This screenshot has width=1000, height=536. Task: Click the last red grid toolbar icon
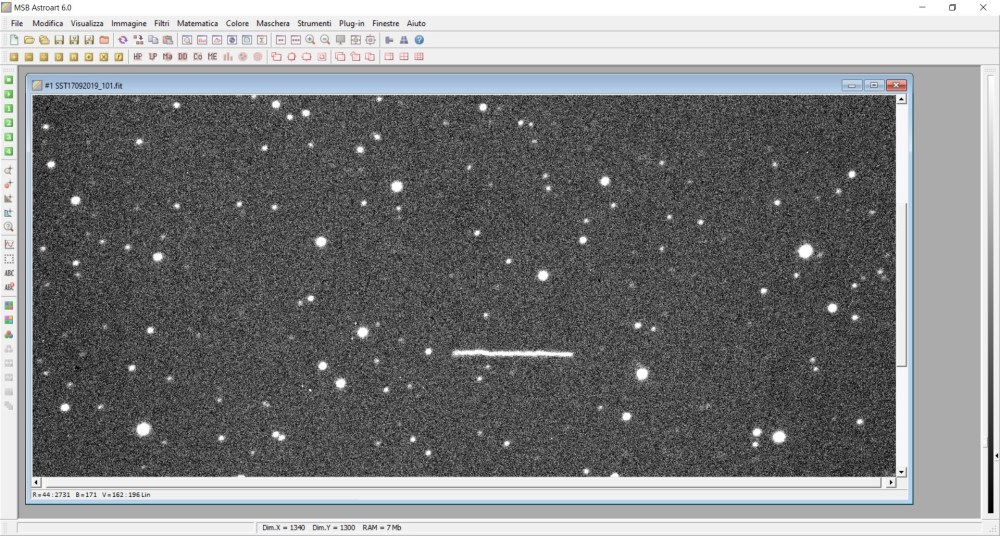tap(419, 57)
